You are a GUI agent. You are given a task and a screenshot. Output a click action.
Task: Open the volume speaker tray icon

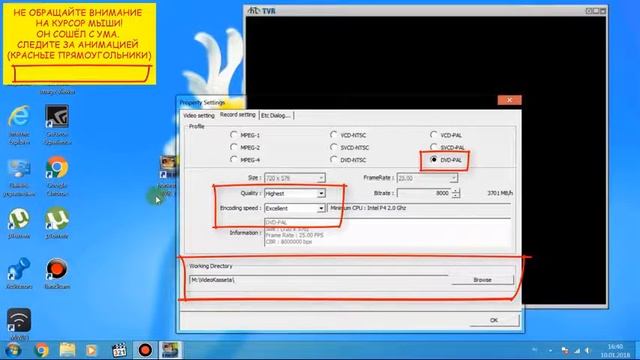tap(588, 351)
